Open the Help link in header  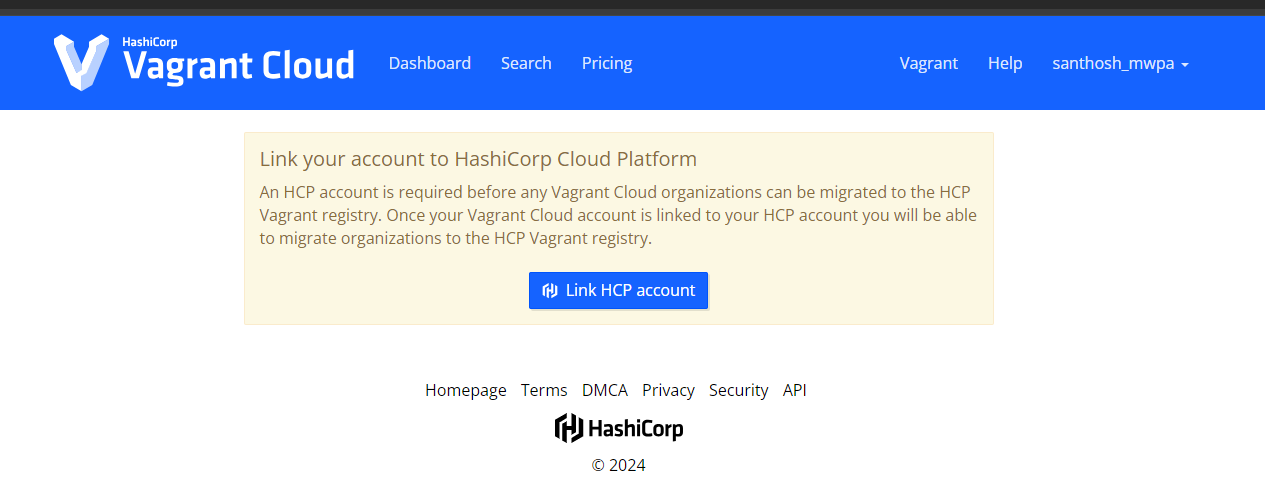pyautogui.click(x=1005, y=63)
